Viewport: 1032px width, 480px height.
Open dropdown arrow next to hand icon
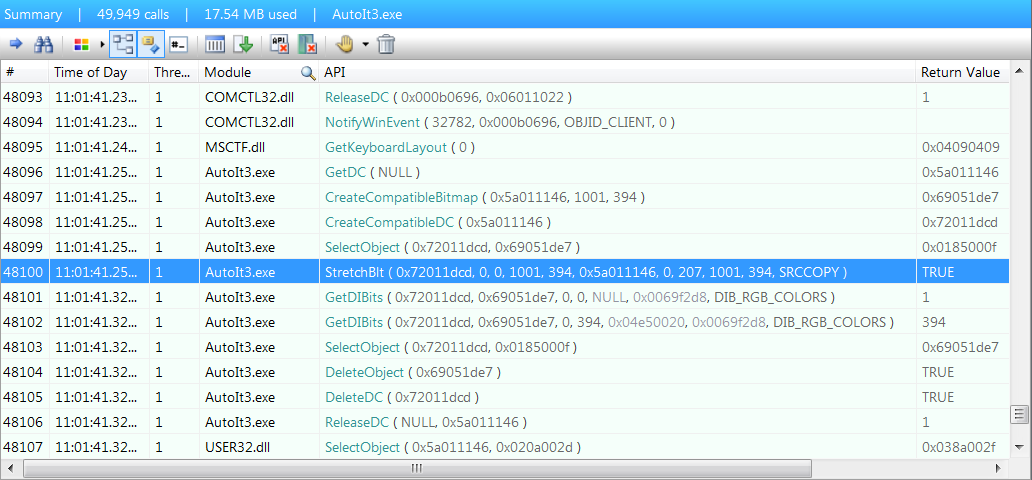click(x=365, y=44)
